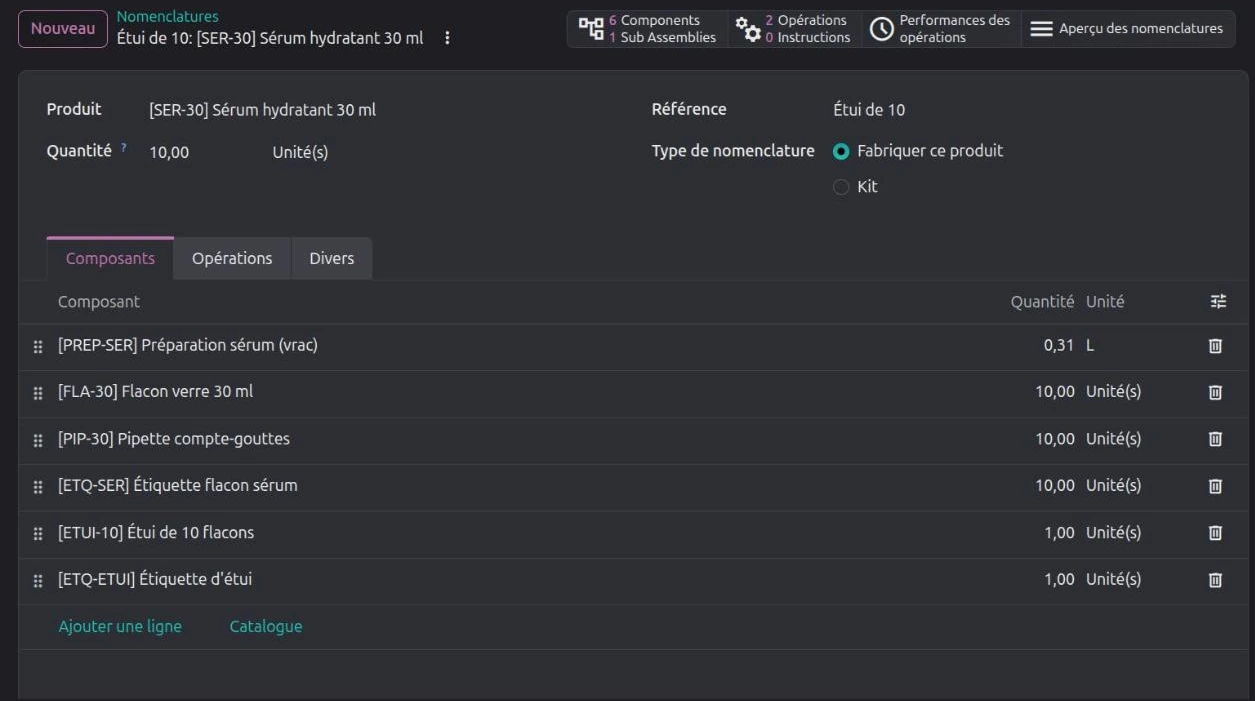Click trash icon for Flacon verre 30 ml
1255x701 pixels.
coord(1215,392)
